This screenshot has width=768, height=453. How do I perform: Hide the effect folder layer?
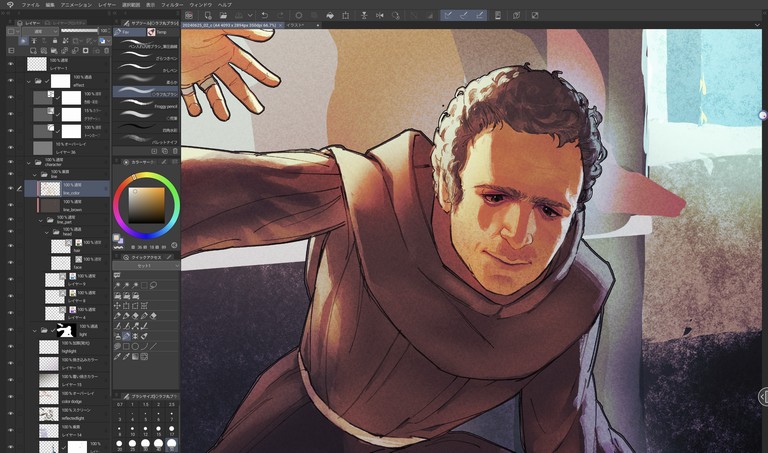tap(10, 81)
